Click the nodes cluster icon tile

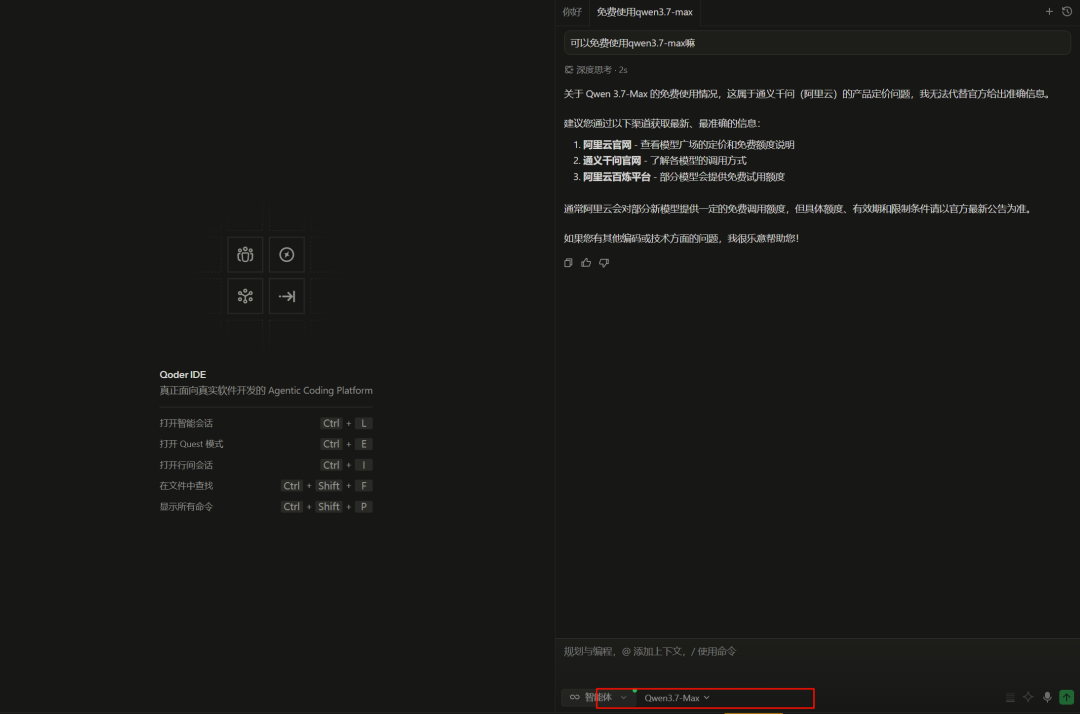click(x=245, y=296)
